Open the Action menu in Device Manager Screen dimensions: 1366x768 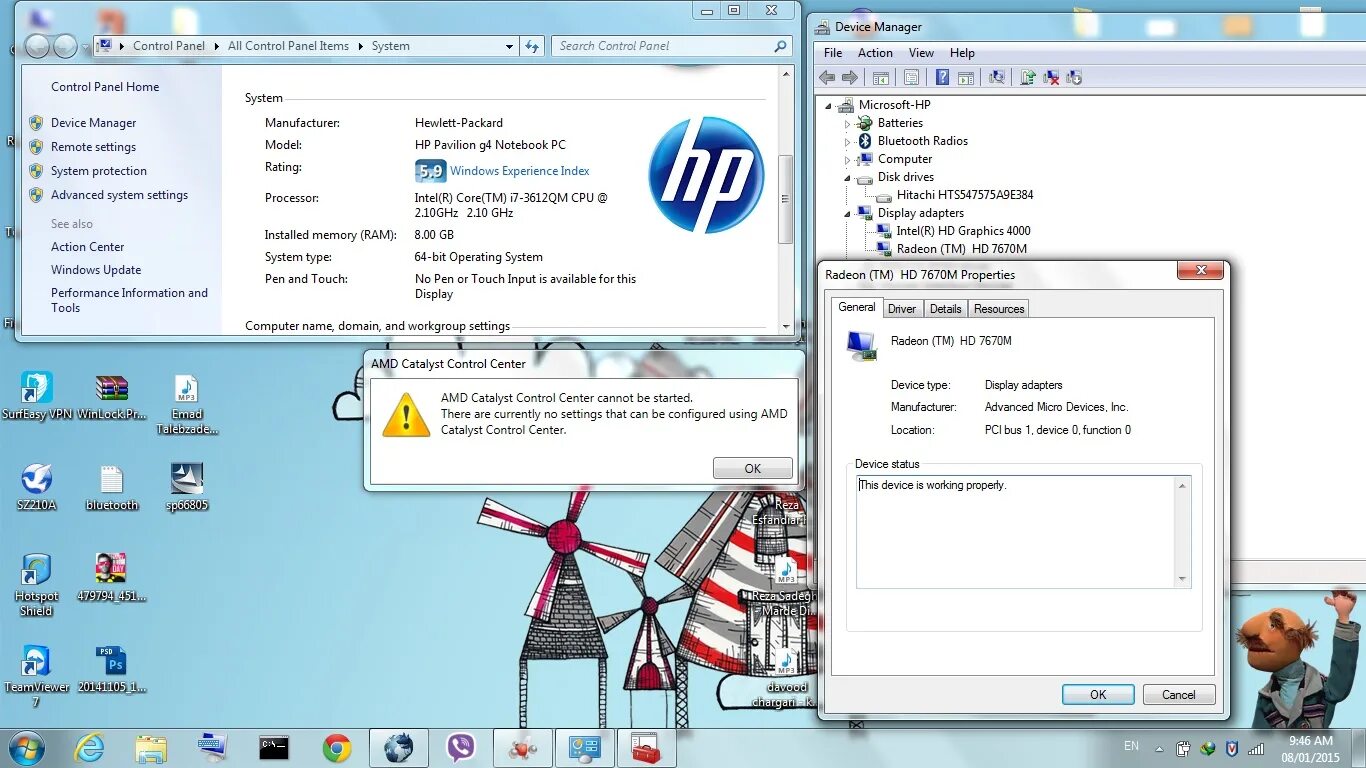pos(875,52)
